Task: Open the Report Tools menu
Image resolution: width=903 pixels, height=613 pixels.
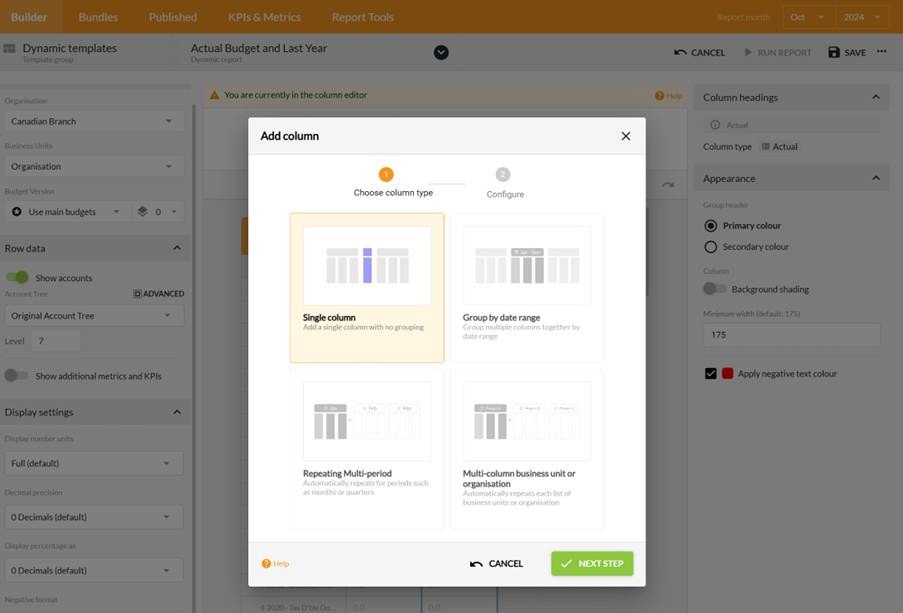Action: tap(362, 16)
